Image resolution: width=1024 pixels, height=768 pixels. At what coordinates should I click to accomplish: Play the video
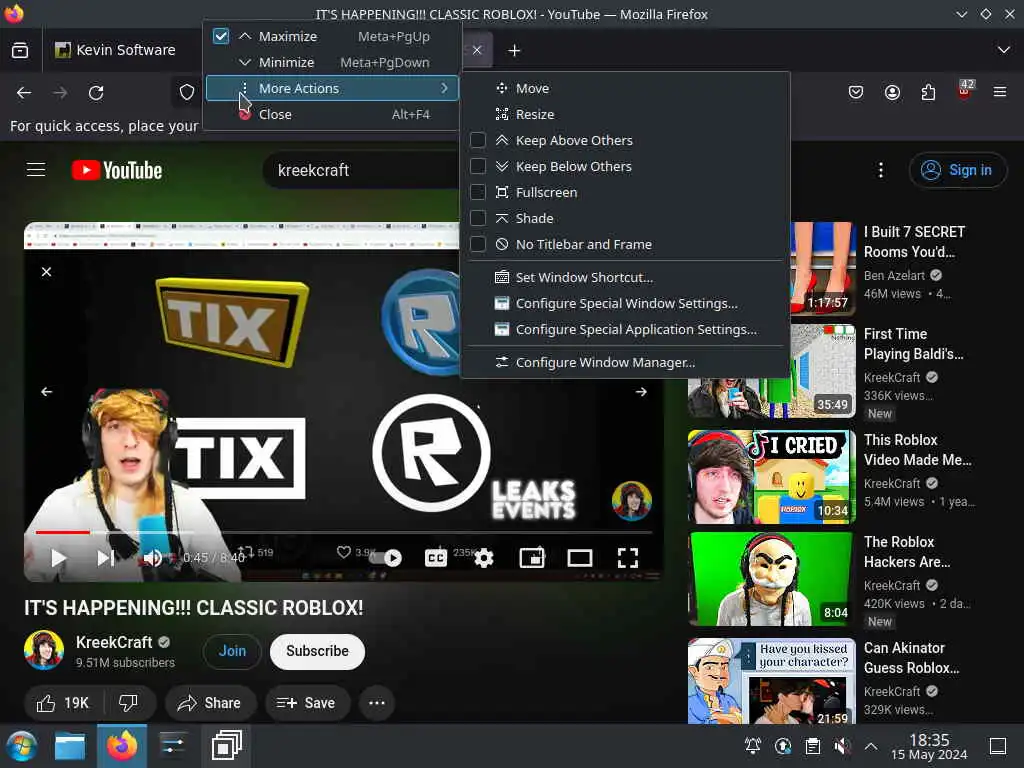(x=58, y=558)
